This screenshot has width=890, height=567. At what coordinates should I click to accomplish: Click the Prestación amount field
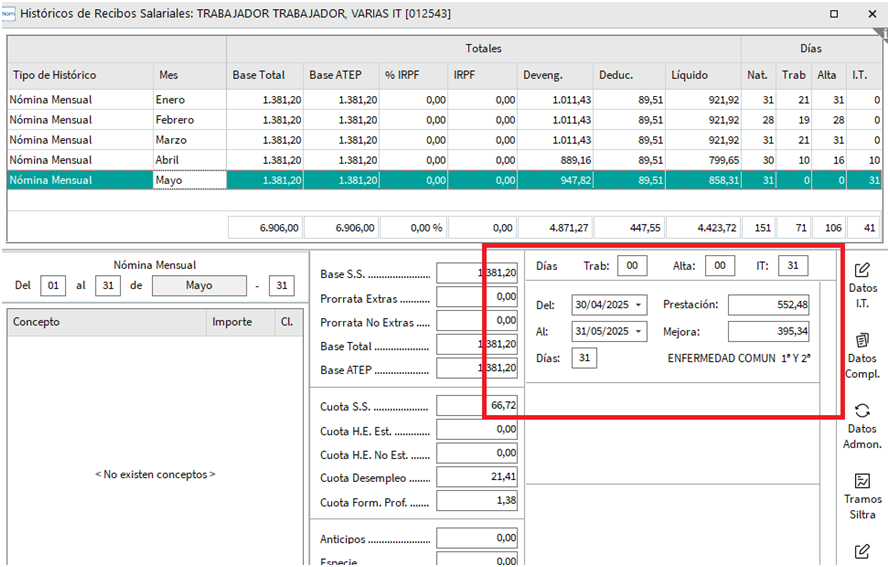pyautogui.click(x=768, y=305)
